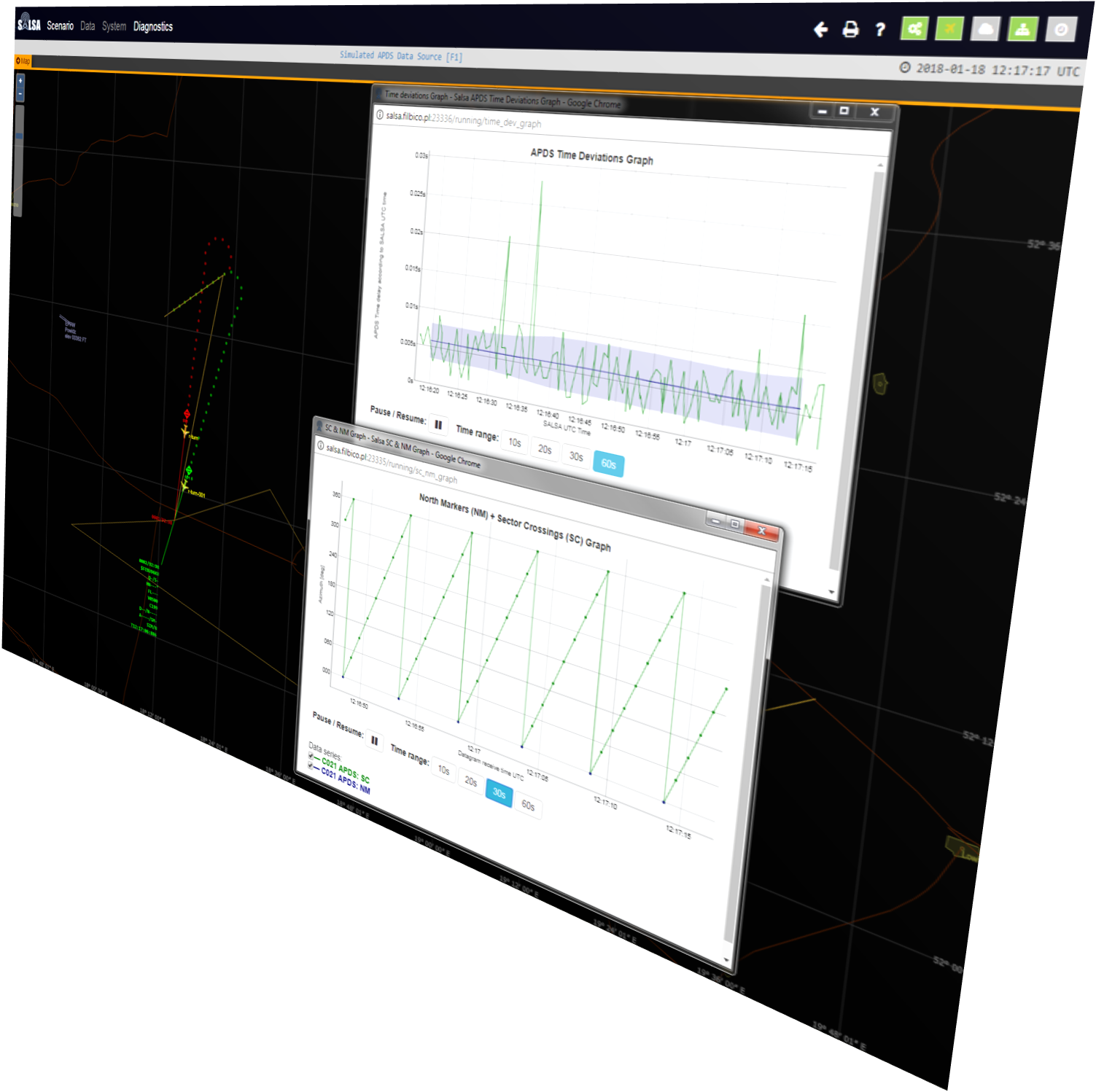Open the System menu

pos(114,26)
